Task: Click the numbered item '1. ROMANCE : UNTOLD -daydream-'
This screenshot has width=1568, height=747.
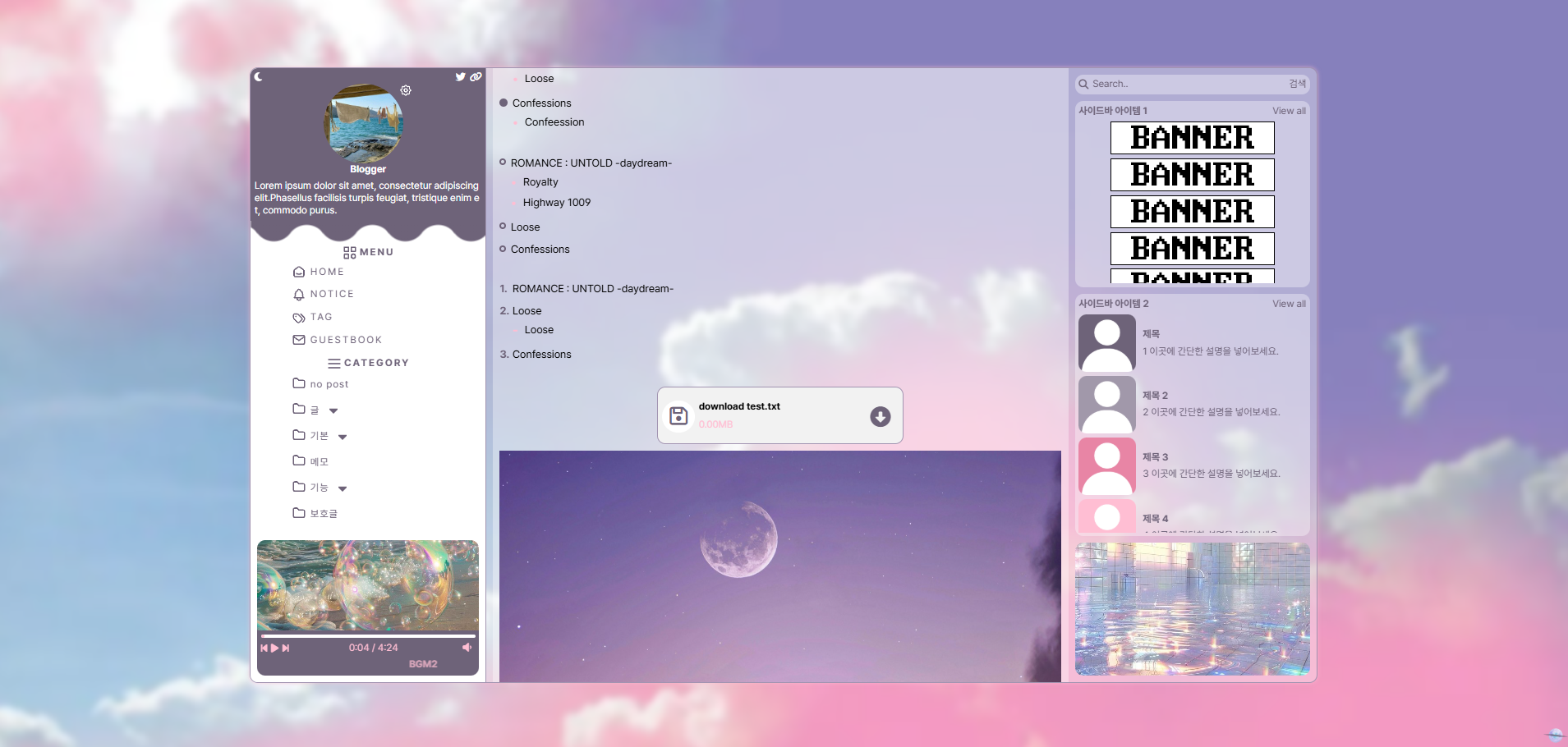Action: [x=586, y=289]
